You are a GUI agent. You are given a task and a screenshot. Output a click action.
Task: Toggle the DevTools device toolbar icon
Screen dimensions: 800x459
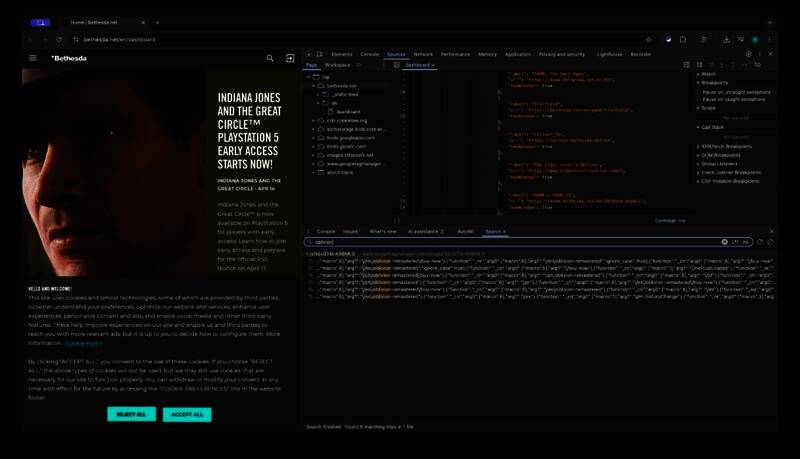pos(321,54)
